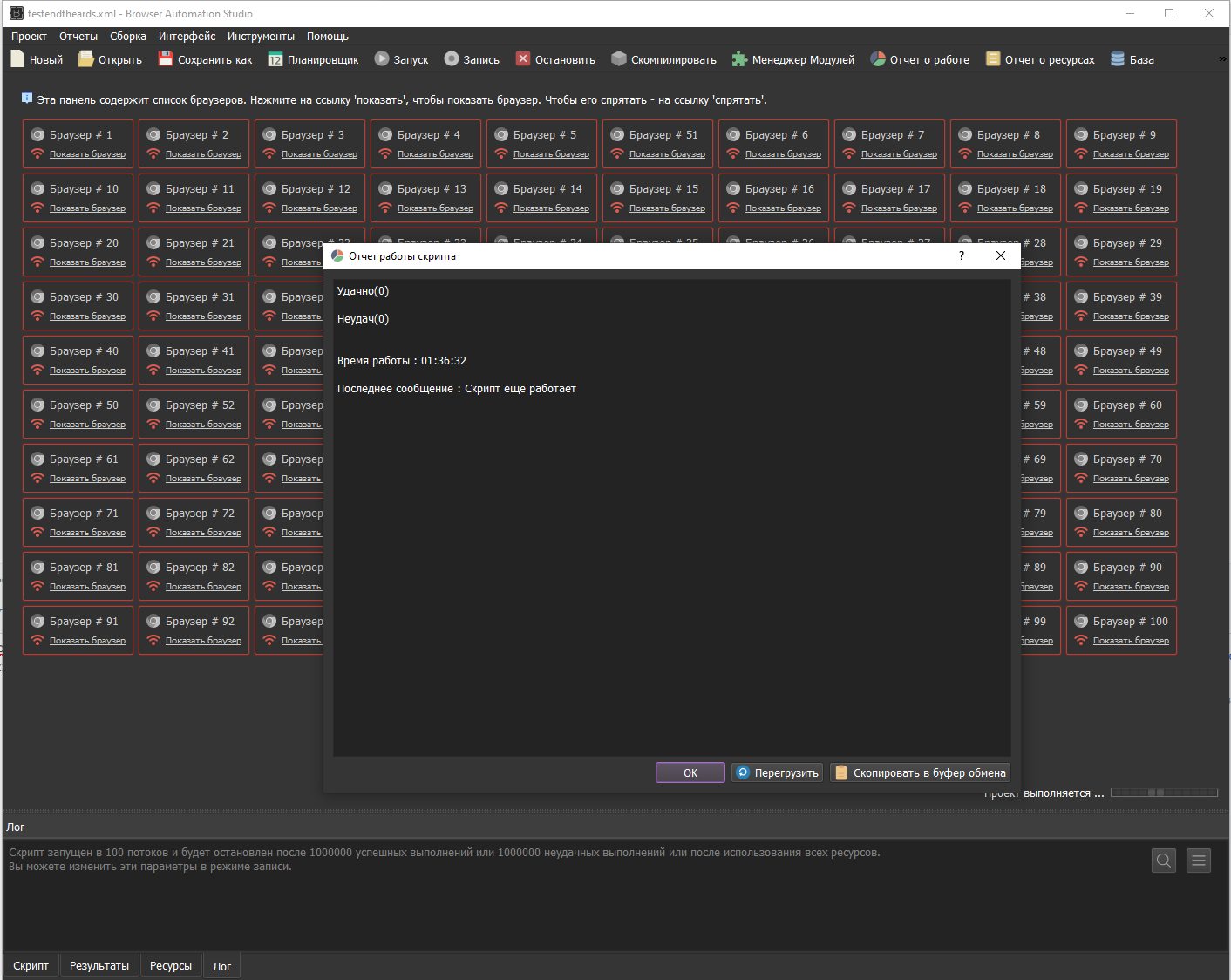This screenshot has height=980, width=1231.
Task: Open the Инструменты menu
Action: (x=261, y=37)
